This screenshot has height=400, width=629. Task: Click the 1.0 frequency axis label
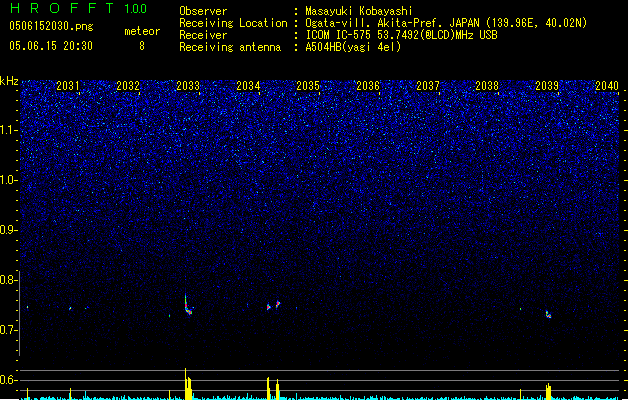click(x=8, y=180)
